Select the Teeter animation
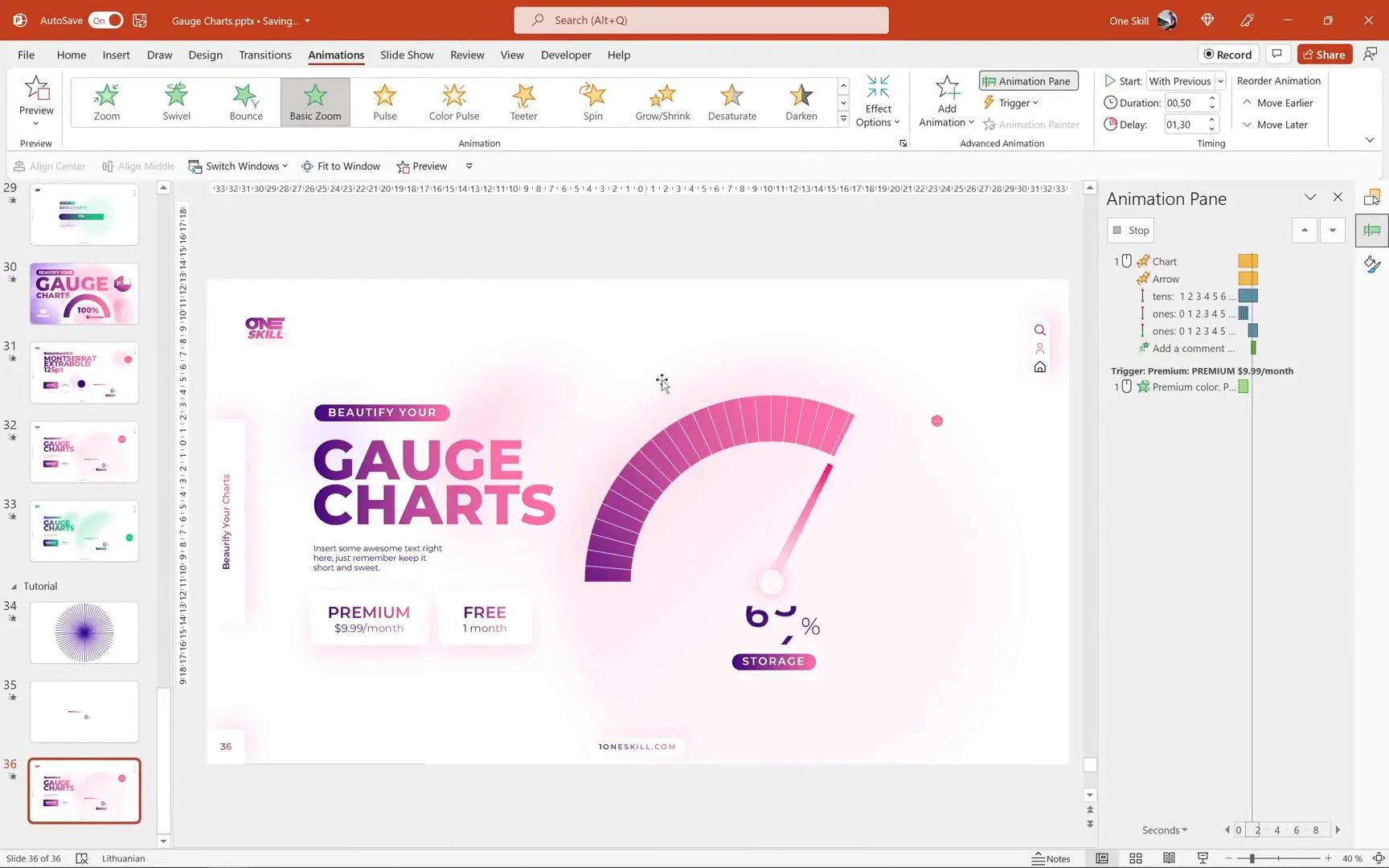Viewport: 1389px width, 868px height. point(523,101)
